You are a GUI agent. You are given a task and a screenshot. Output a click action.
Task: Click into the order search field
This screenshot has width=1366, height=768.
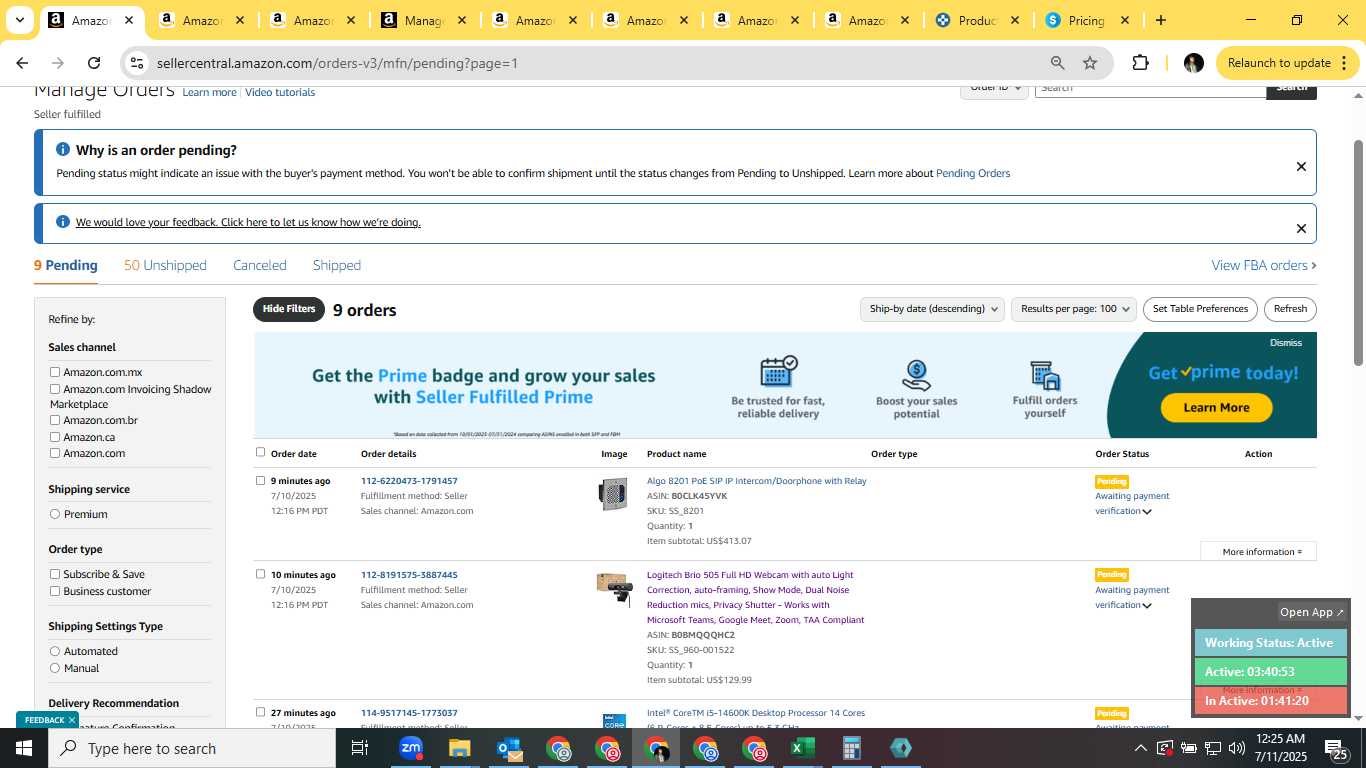(1150, 88)
